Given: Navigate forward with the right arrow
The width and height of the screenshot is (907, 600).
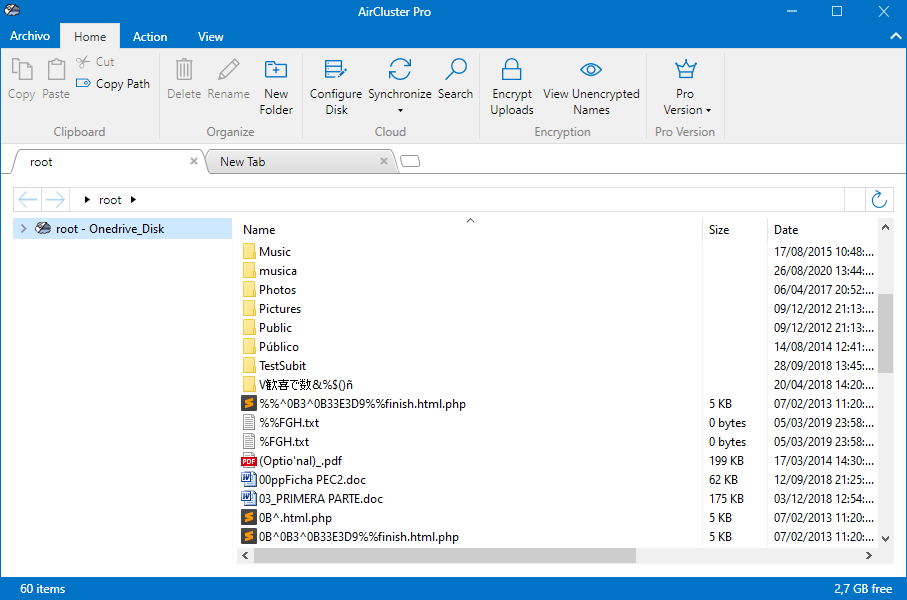Looking at the screenshot, I should pos(55,200).
